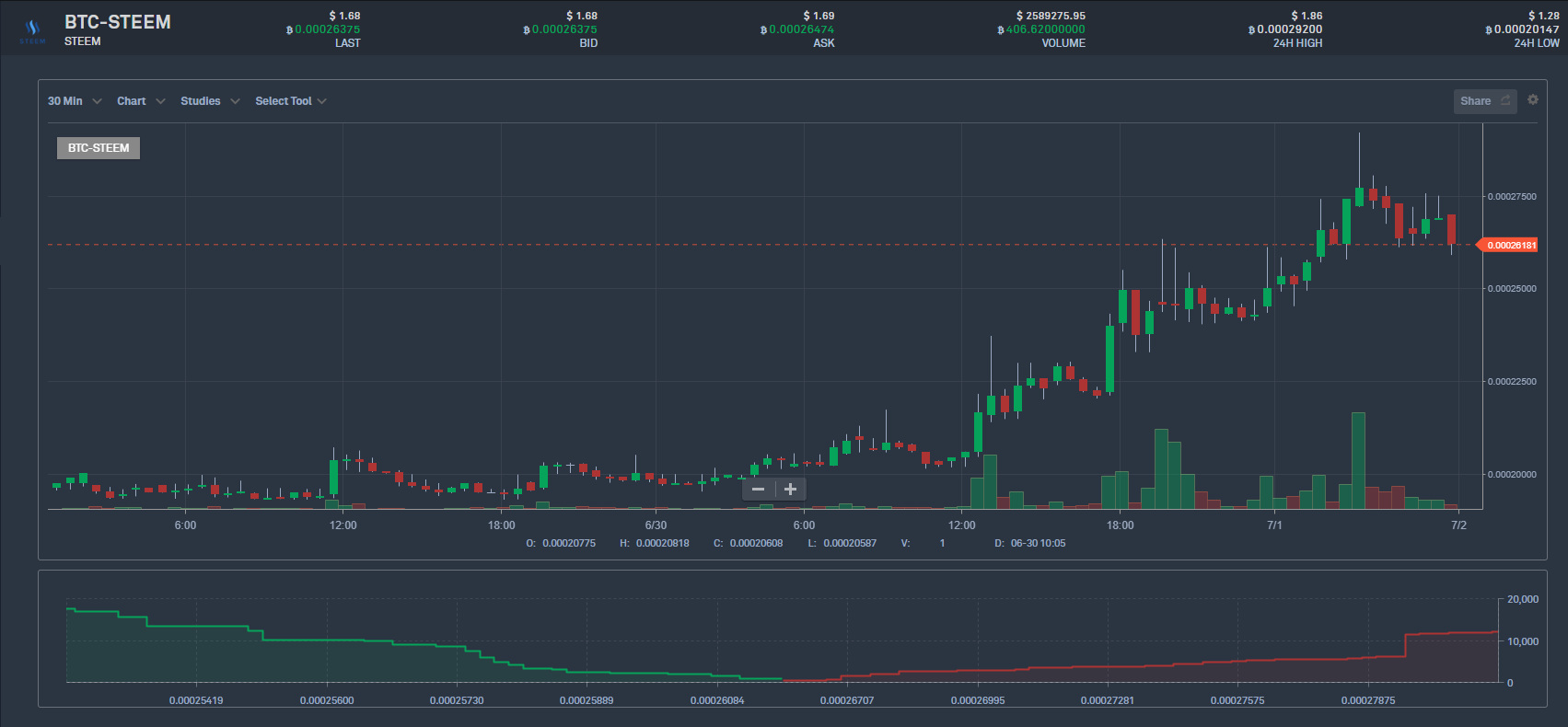Click the $ 1.28 low price in USD
The height and width of the screenshot is (727, 1568).
(1544, 16)
